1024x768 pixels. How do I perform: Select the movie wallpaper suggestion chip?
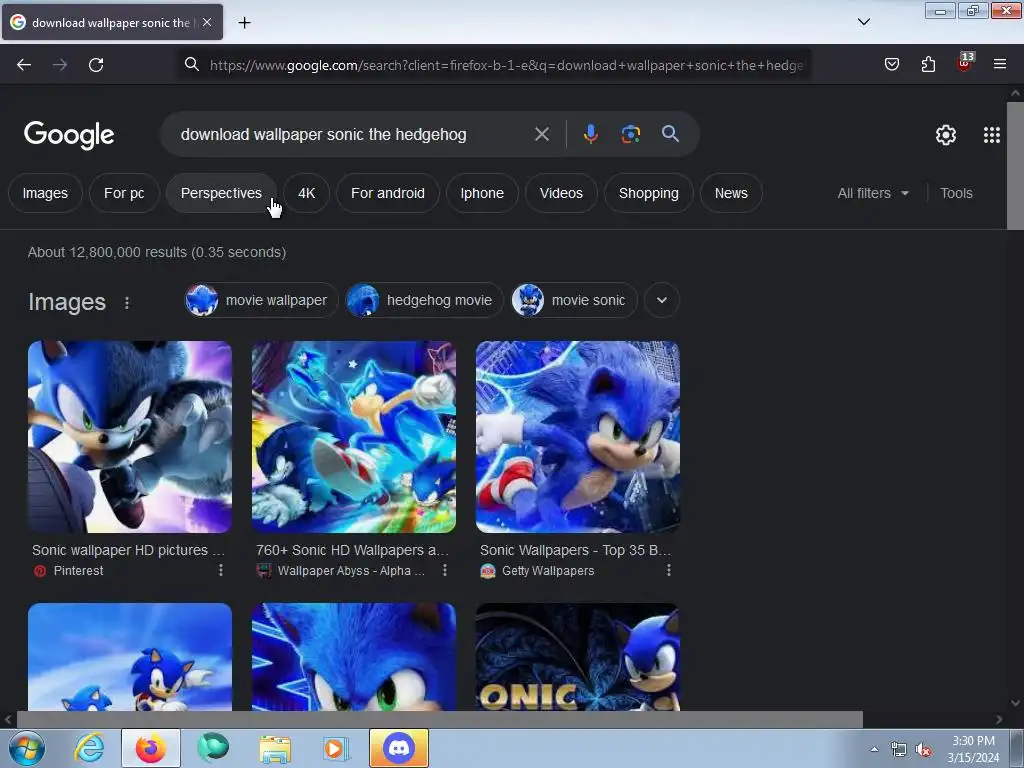tap(261, 300)
